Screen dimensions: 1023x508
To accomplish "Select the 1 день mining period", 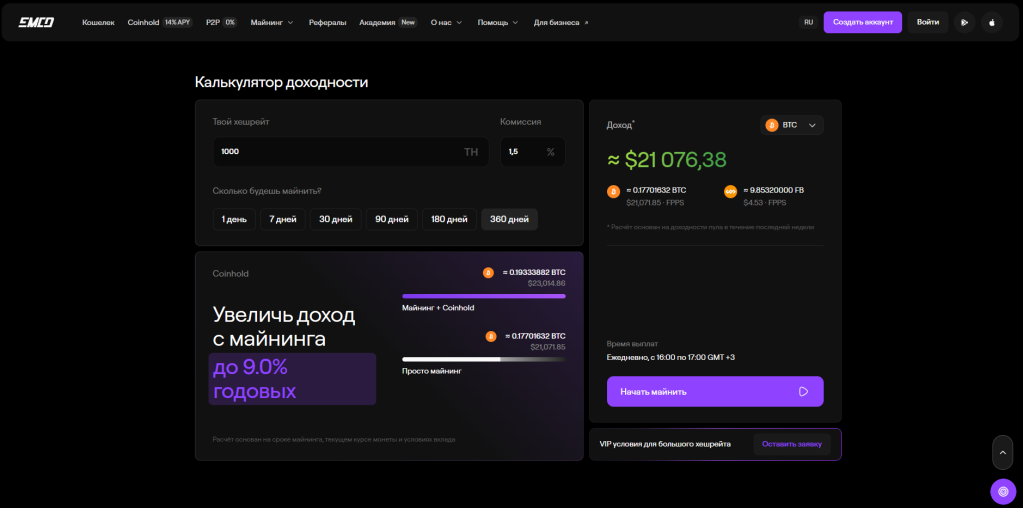I will [234, 219].
